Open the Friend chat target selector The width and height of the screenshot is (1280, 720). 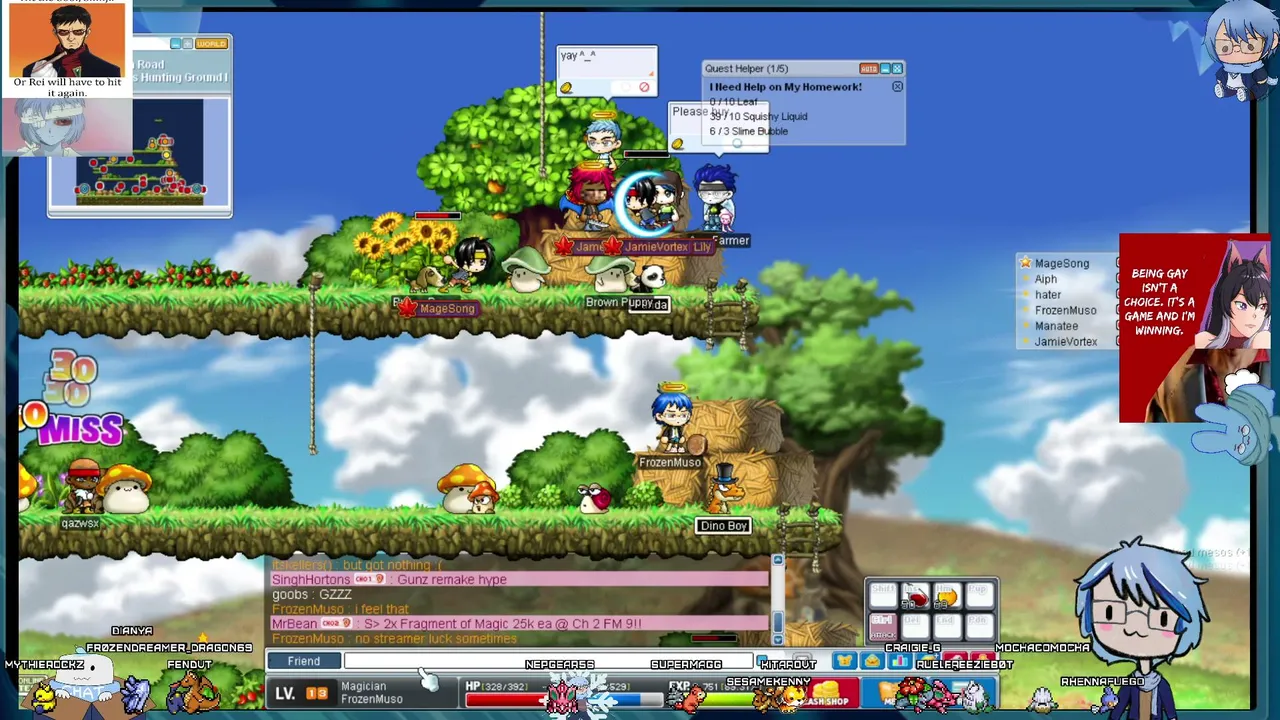point(304,661)
